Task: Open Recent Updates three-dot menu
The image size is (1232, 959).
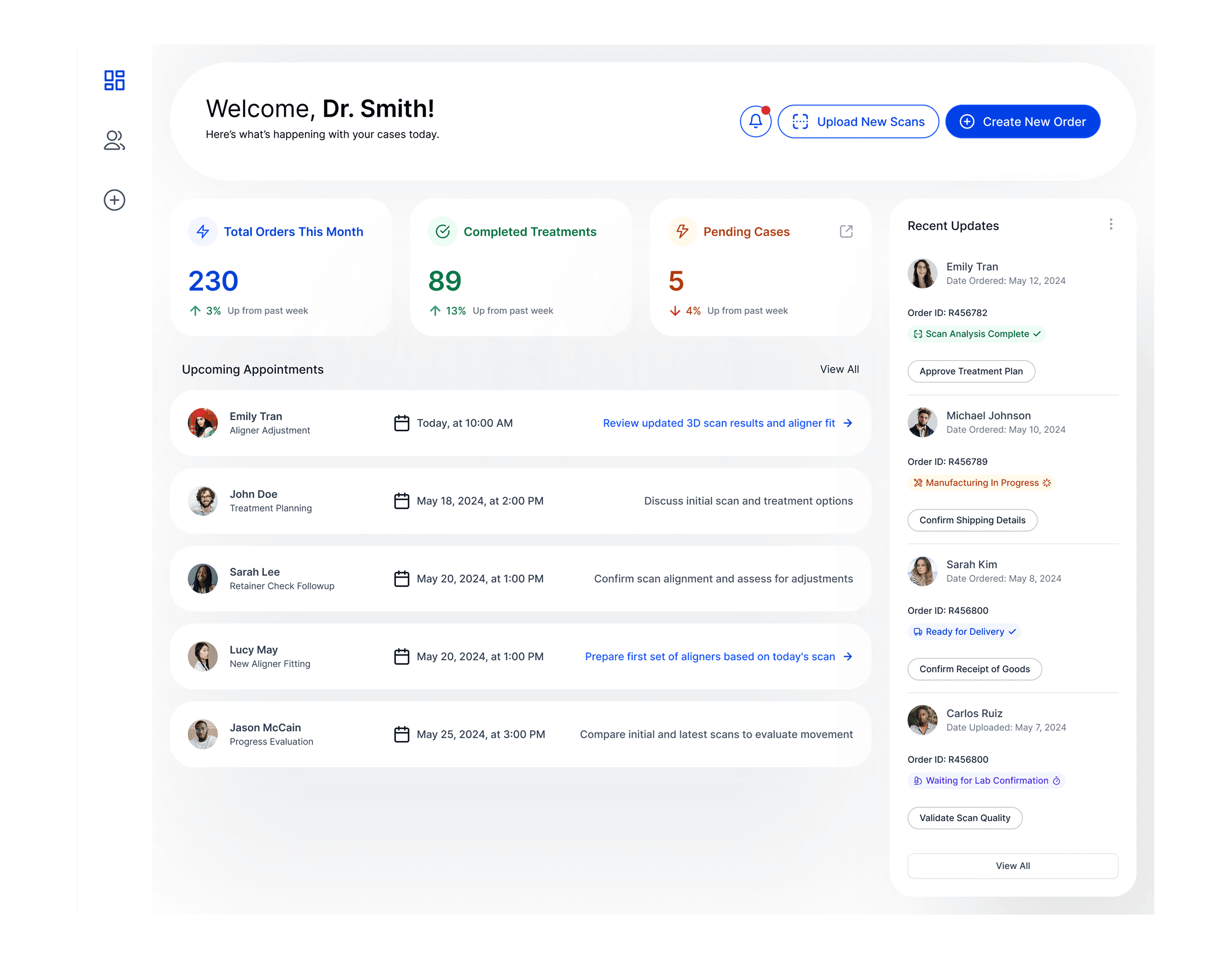Action: click(1111, 225)
